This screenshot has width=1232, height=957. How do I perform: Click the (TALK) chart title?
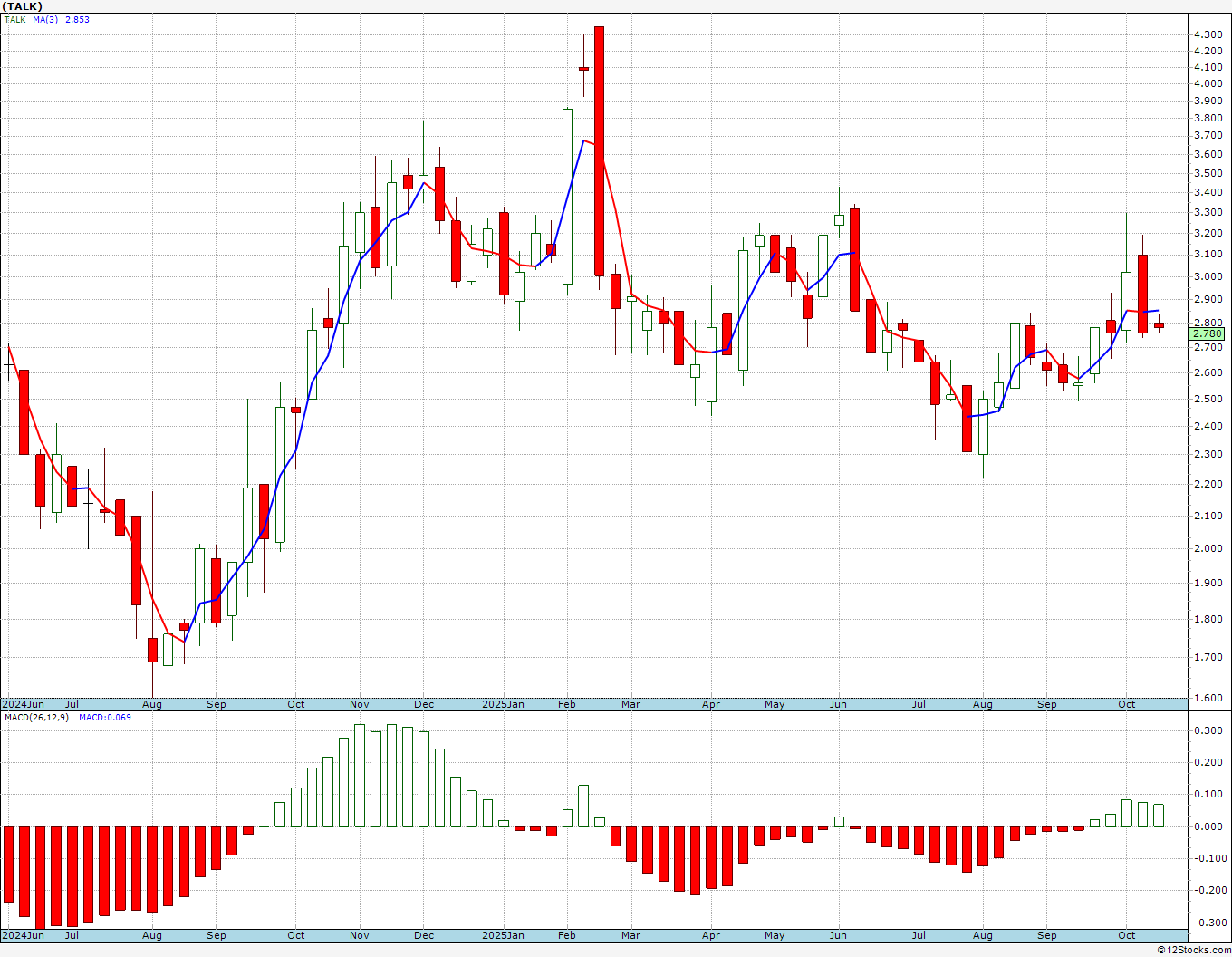23,6
